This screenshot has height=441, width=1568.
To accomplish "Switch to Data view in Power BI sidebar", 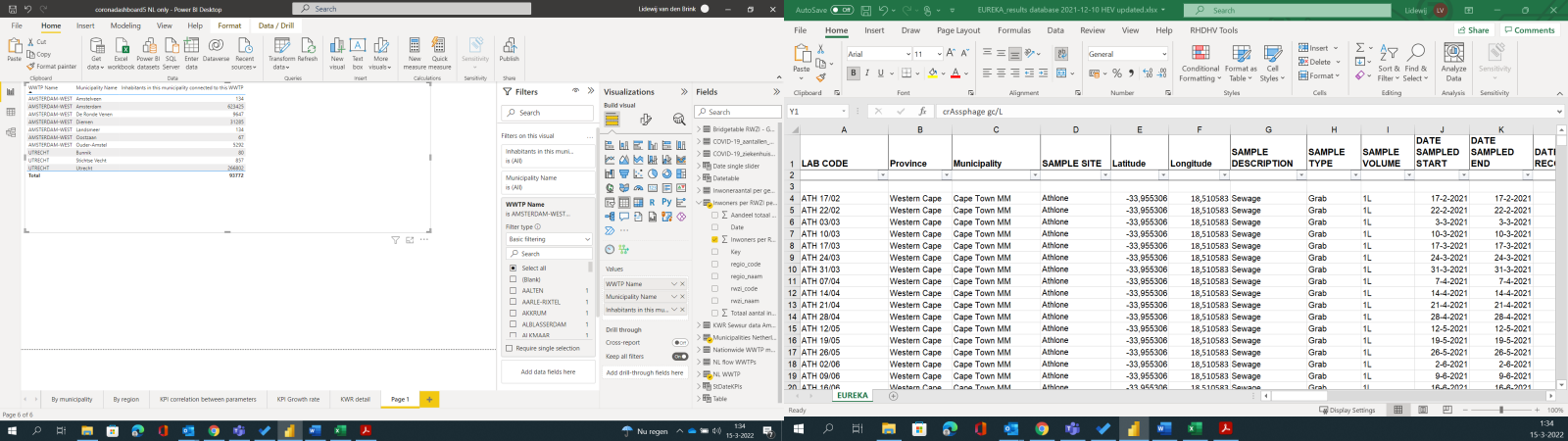I will pos(11,112).
